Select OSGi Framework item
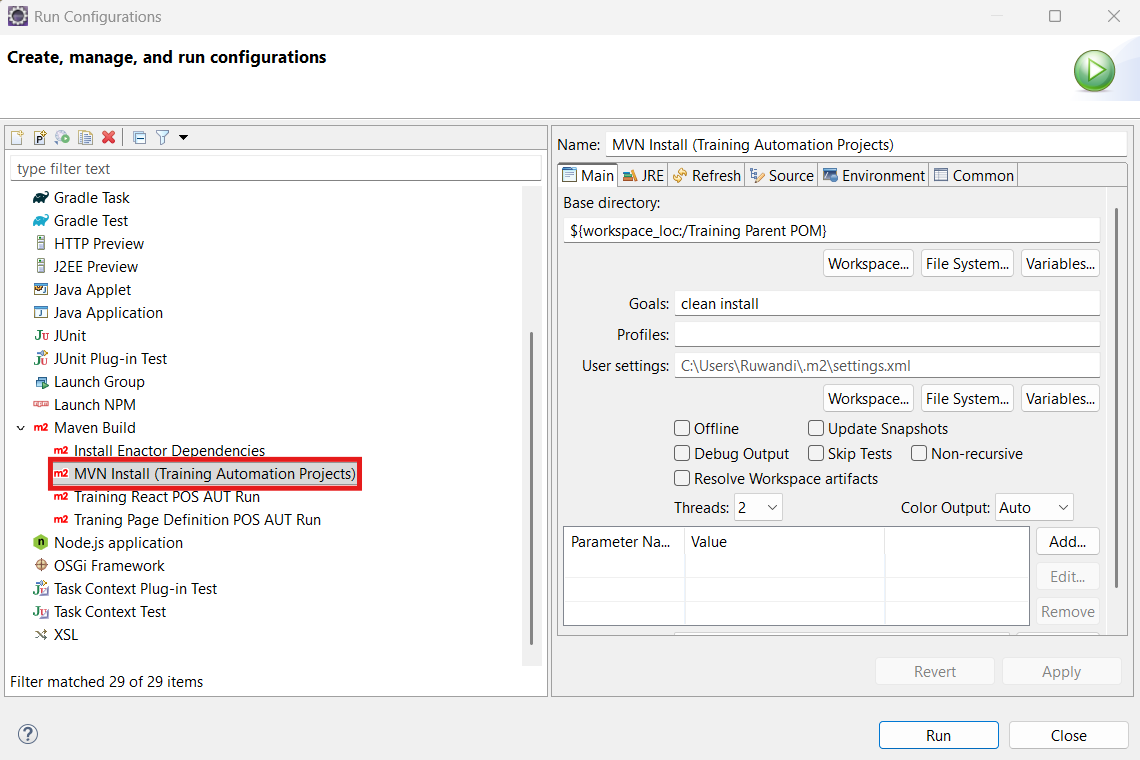The height and width of the screenshot is (760, 1140). pos(109,567)
